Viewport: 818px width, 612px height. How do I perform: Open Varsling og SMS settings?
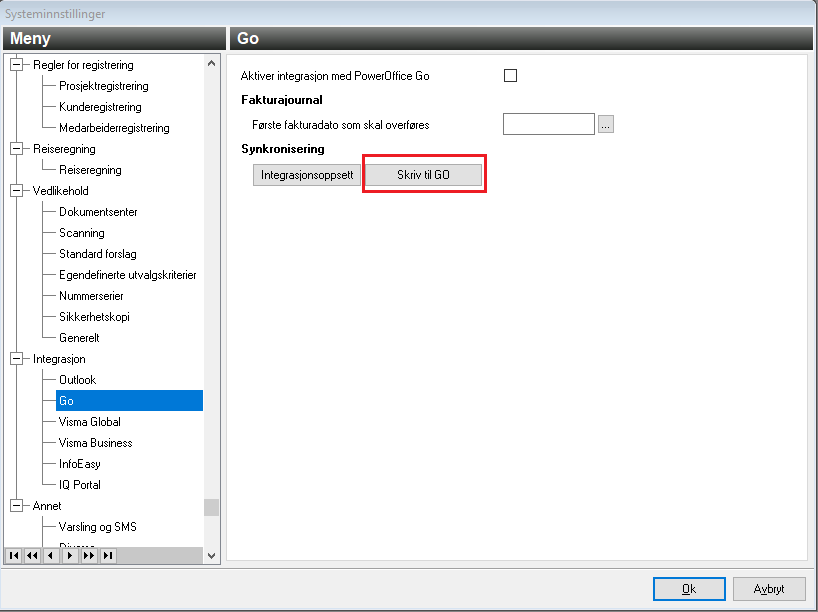[98, 526]
